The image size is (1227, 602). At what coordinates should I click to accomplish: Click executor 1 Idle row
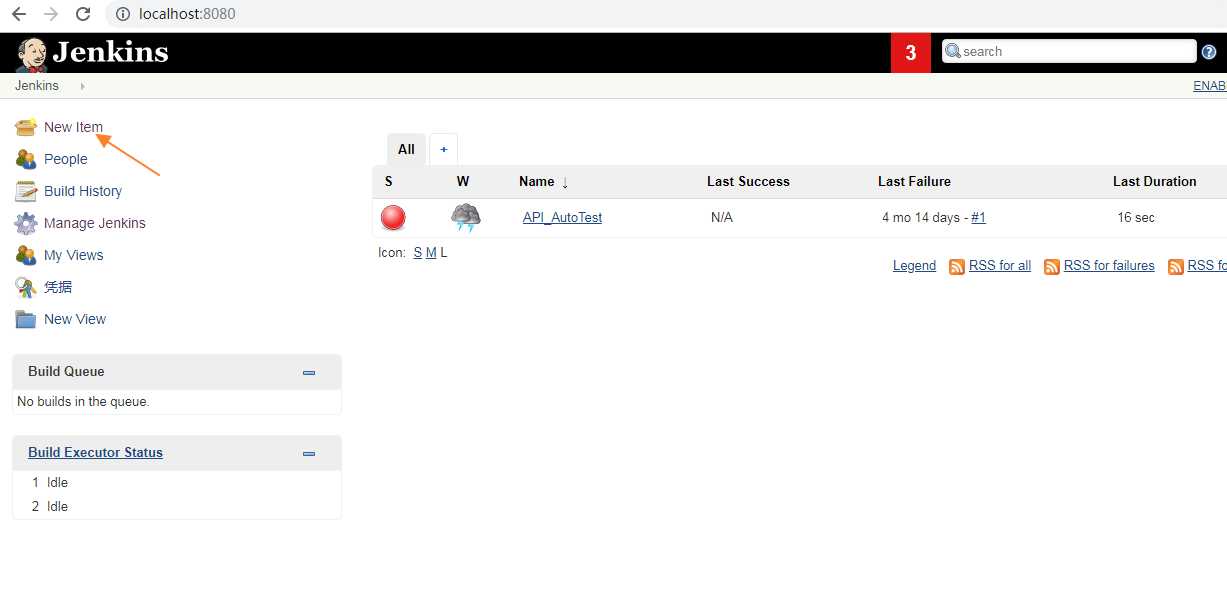point(177,482)
